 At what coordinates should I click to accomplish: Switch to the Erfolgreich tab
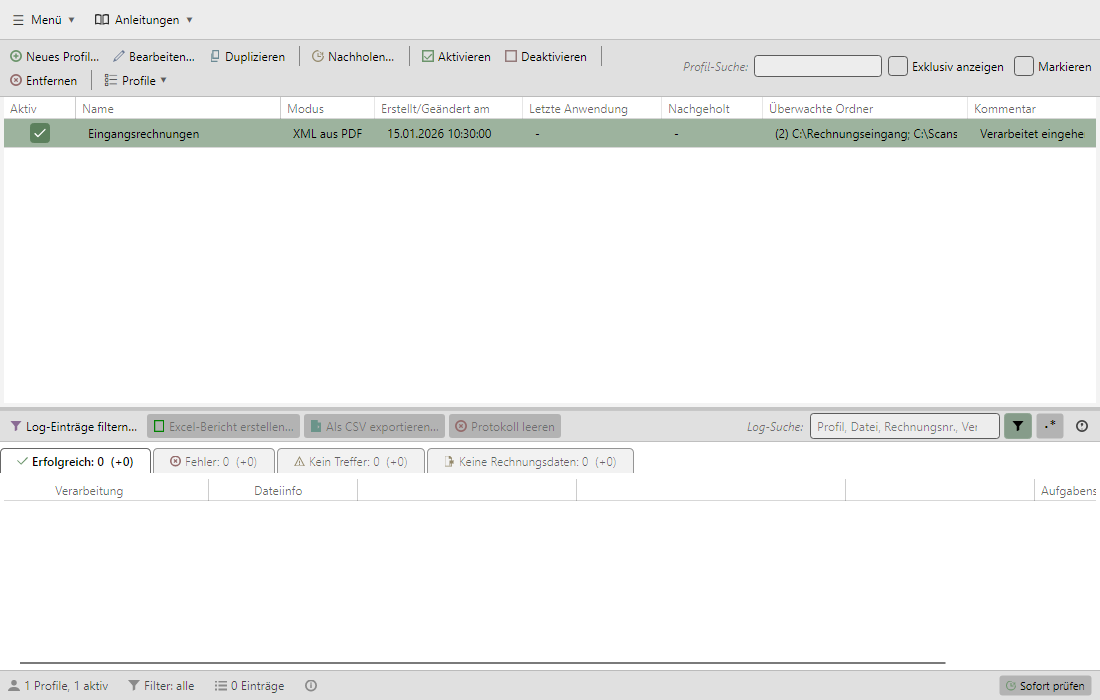76,462
